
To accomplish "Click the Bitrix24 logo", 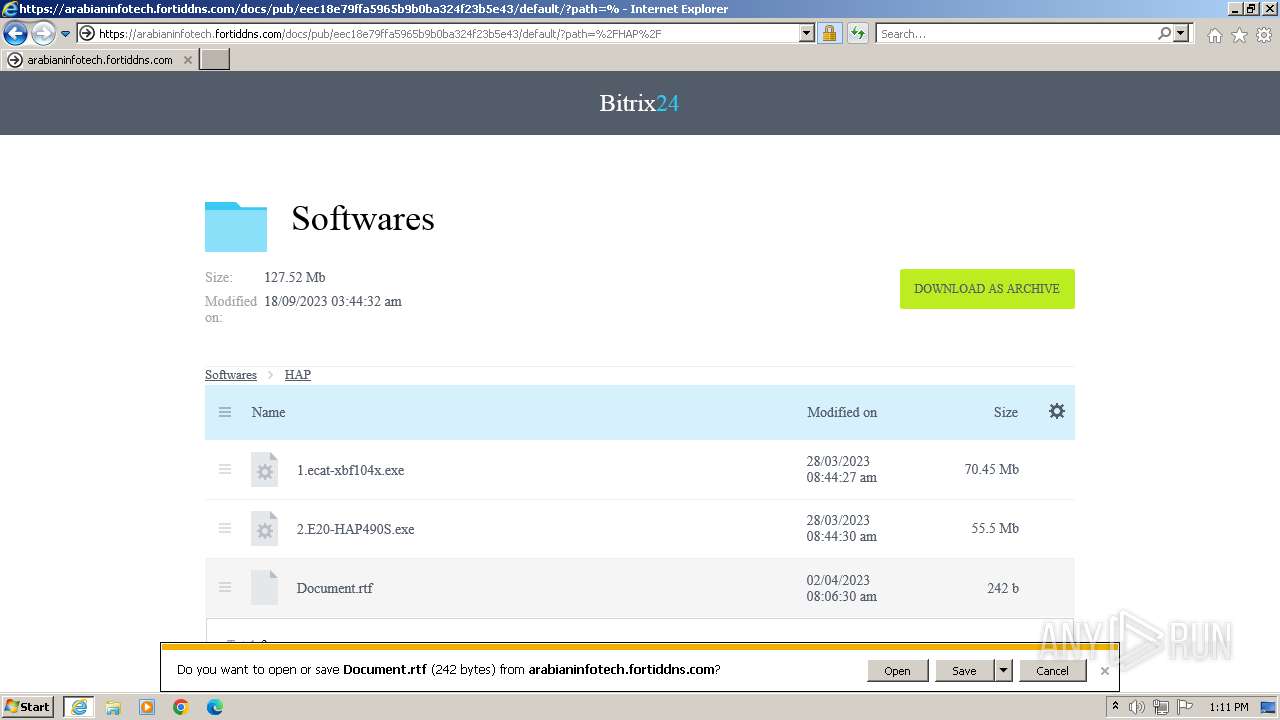I will tap(639, 103).
